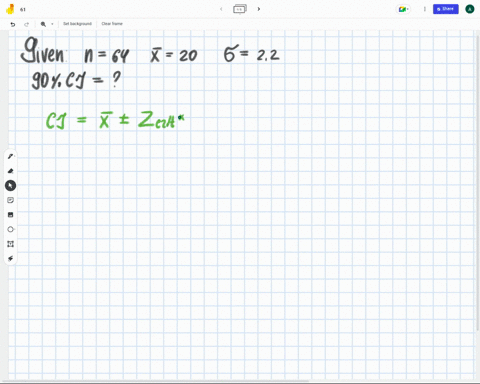Click the horizontal scrollbar at the bottom

tap(155, 381)
